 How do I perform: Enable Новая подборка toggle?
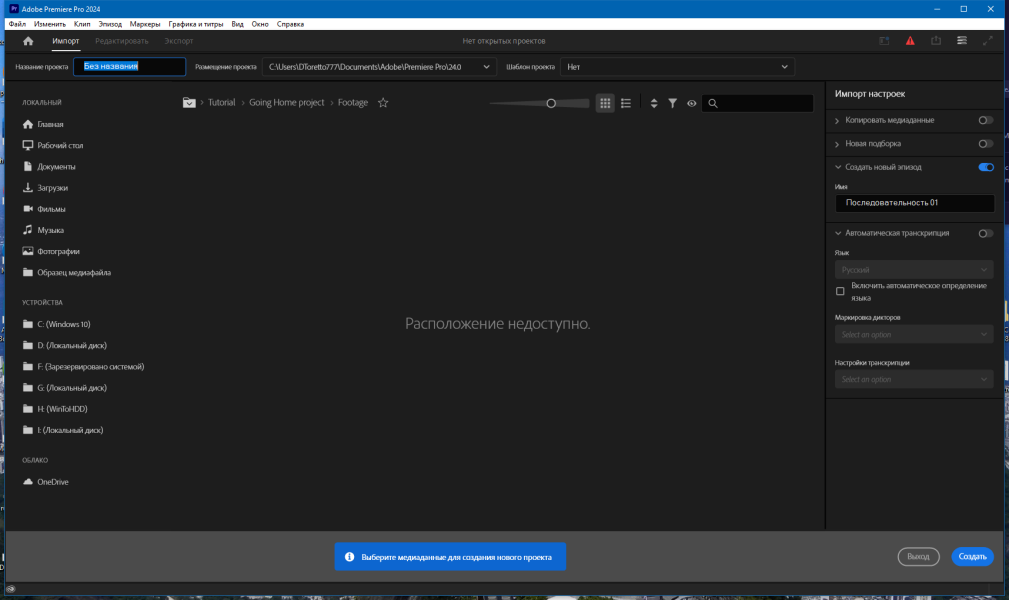[x=985, y=144]
